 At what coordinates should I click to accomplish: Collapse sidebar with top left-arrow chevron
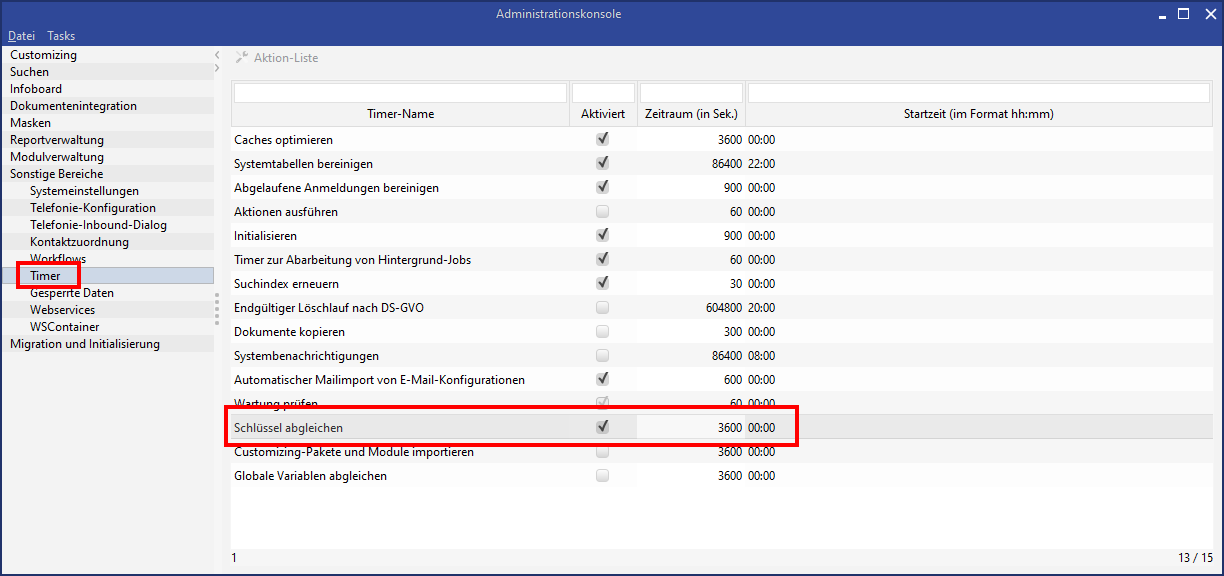click(217, 55)
